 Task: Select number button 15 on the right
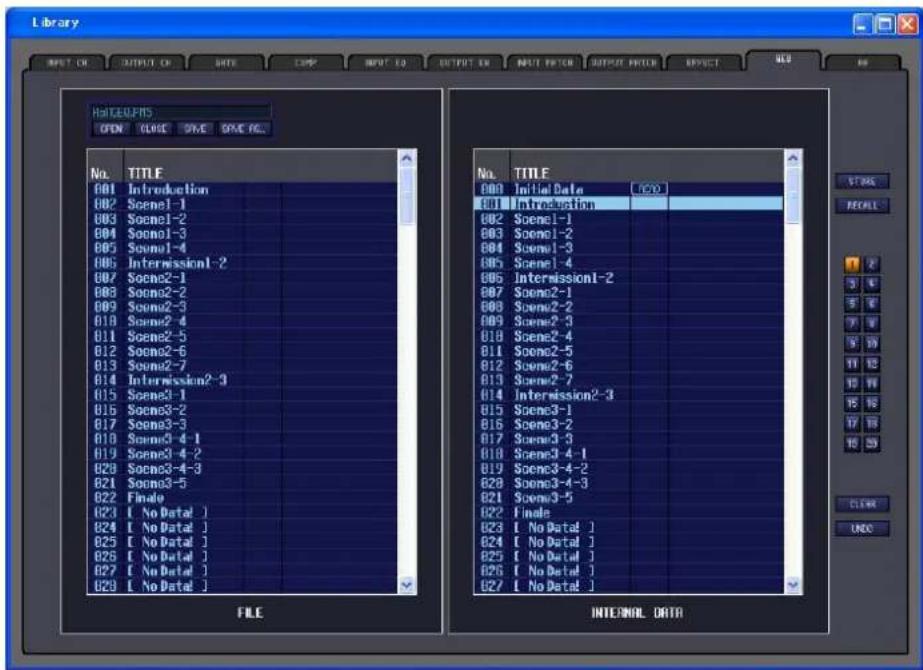coord(852,403)
